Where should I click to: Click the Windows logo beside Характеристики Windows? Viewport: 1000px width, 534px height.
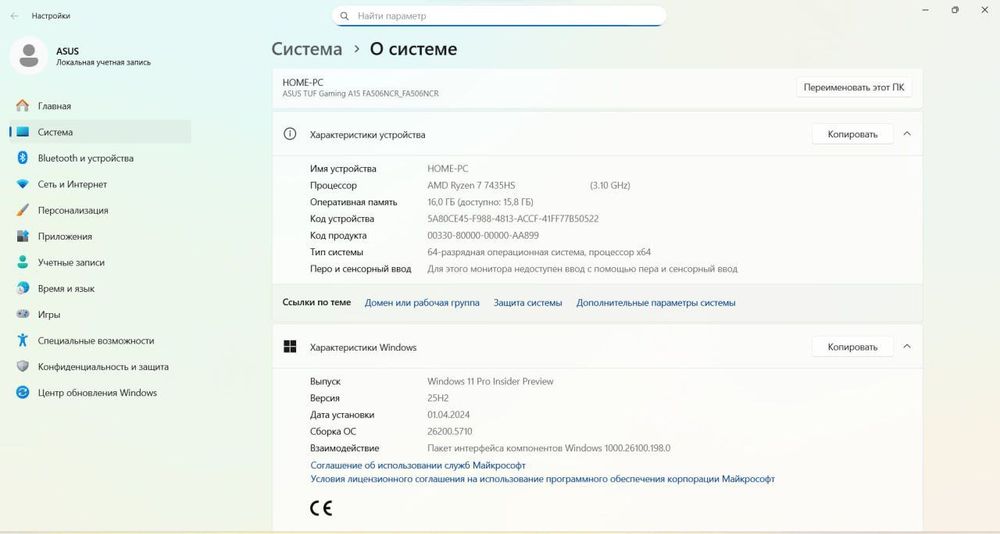coord(290,346)
